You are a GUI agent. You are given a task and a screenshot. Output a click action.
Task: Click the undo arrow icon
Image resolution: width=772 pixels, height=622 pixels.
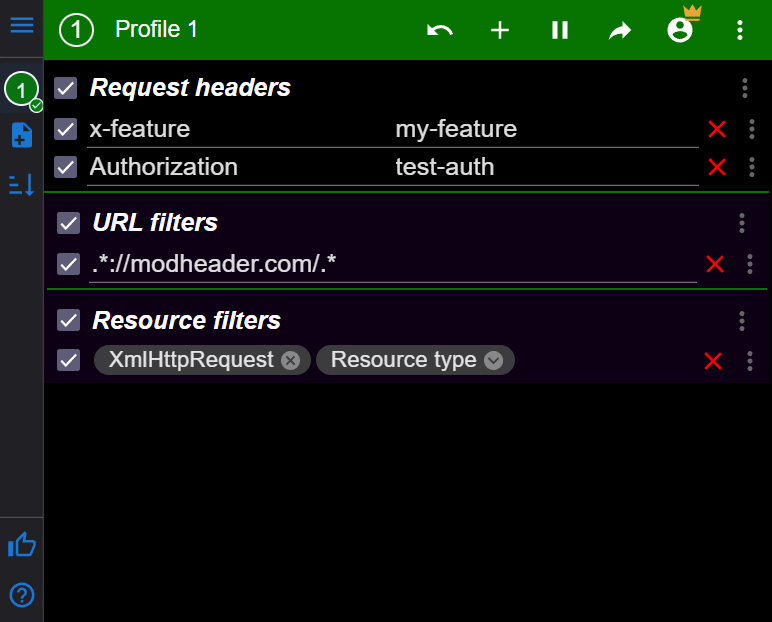click(440, 30)
